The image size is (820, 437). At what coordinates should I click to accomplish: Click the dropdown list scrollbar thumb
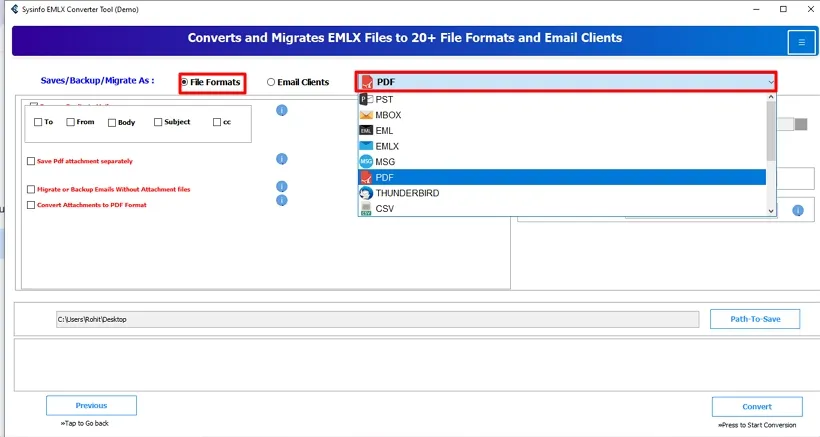click(x=771, y=131)
